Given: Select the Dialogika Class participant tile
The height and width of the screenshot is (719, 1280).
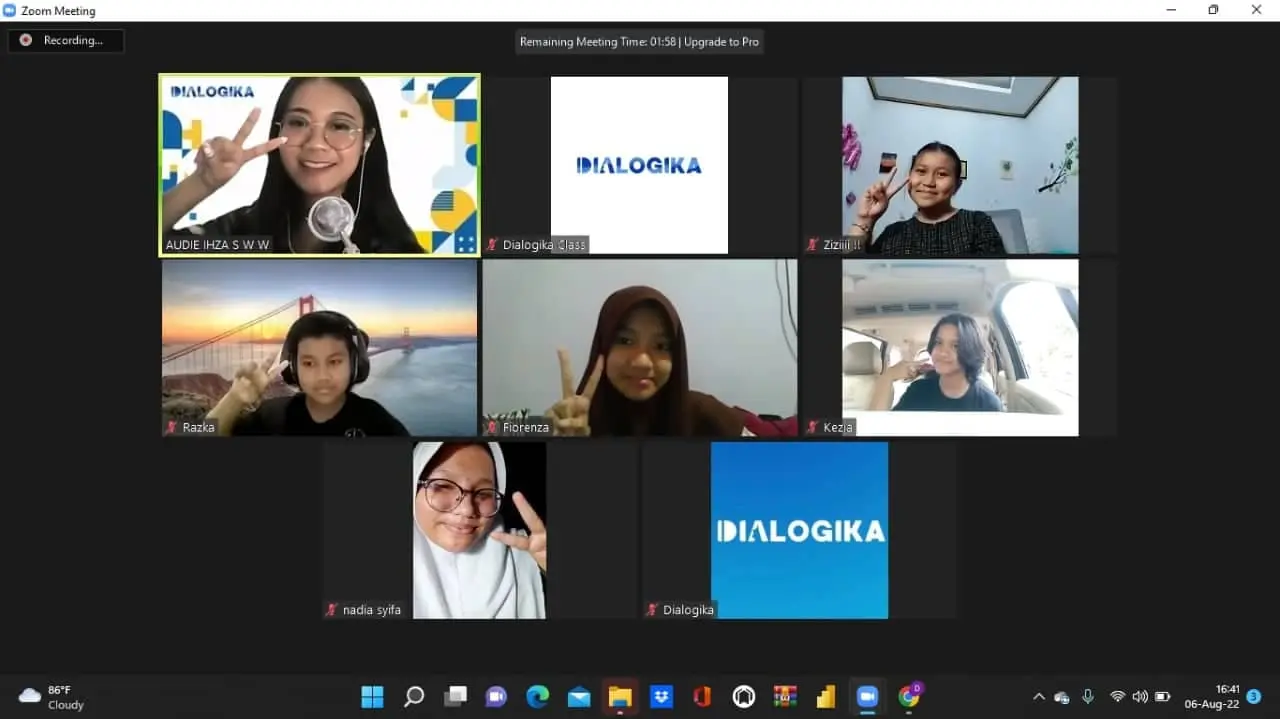Looking at the screenshot, I should pyautogui.click(x=639, y=165).
